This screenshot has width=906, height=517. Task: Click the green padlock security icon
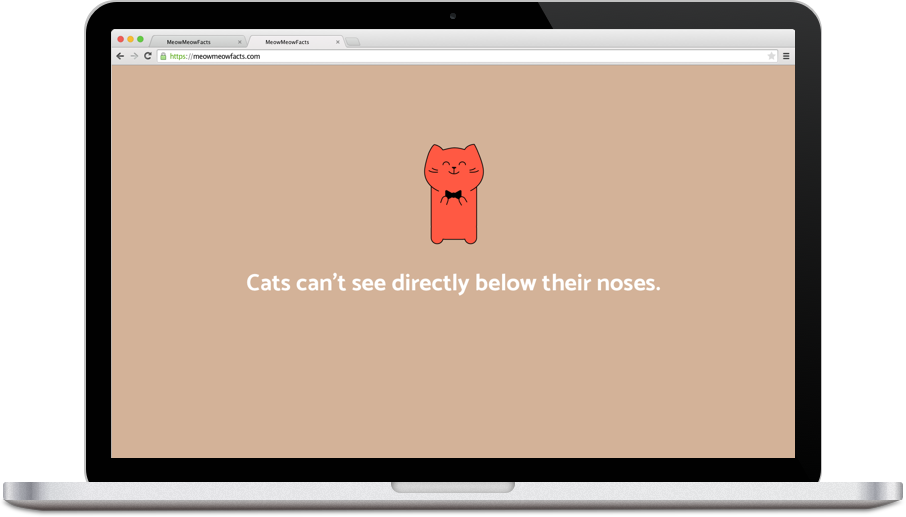coord(164,56)
